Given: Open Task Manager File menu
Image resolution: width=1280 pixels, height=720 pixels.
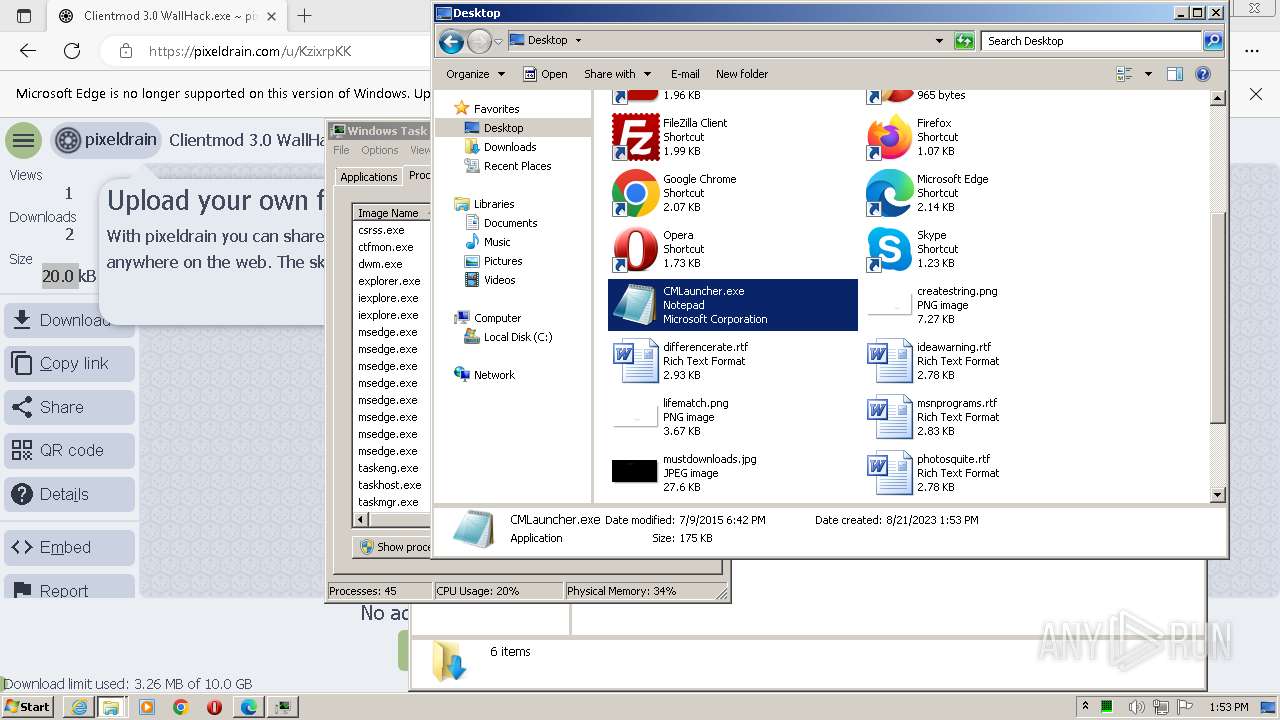Looking at the screenshot, I should [x=341, y=151].
